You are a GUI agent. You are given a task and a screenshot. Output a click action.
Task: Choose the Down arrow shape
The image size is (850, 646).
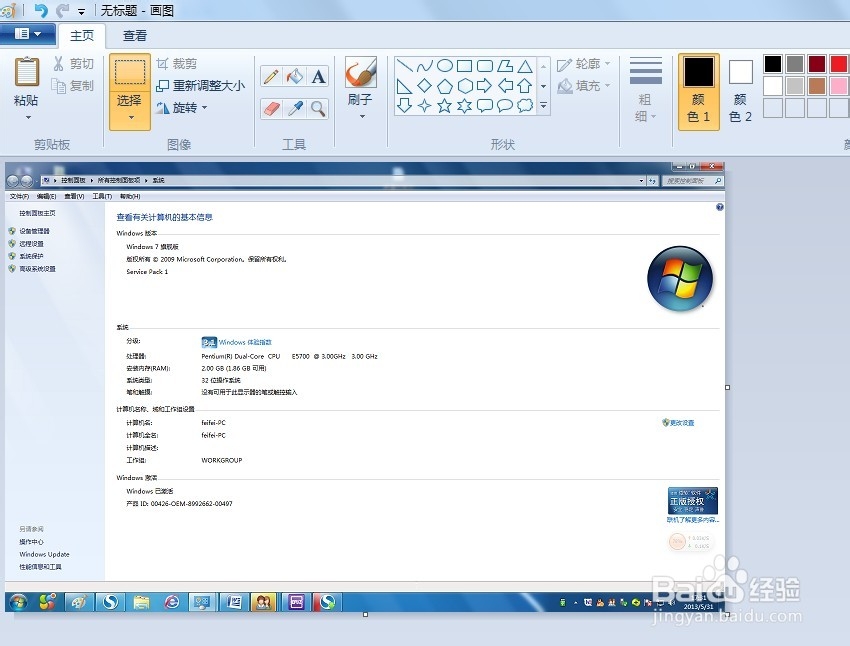tap(404, 105)
